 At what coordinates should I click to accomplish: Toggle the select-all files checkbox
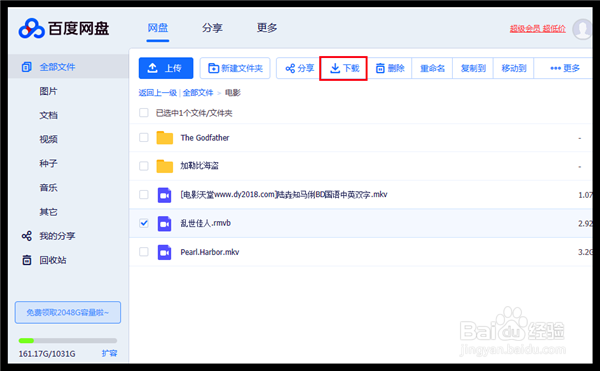(143, 112)
